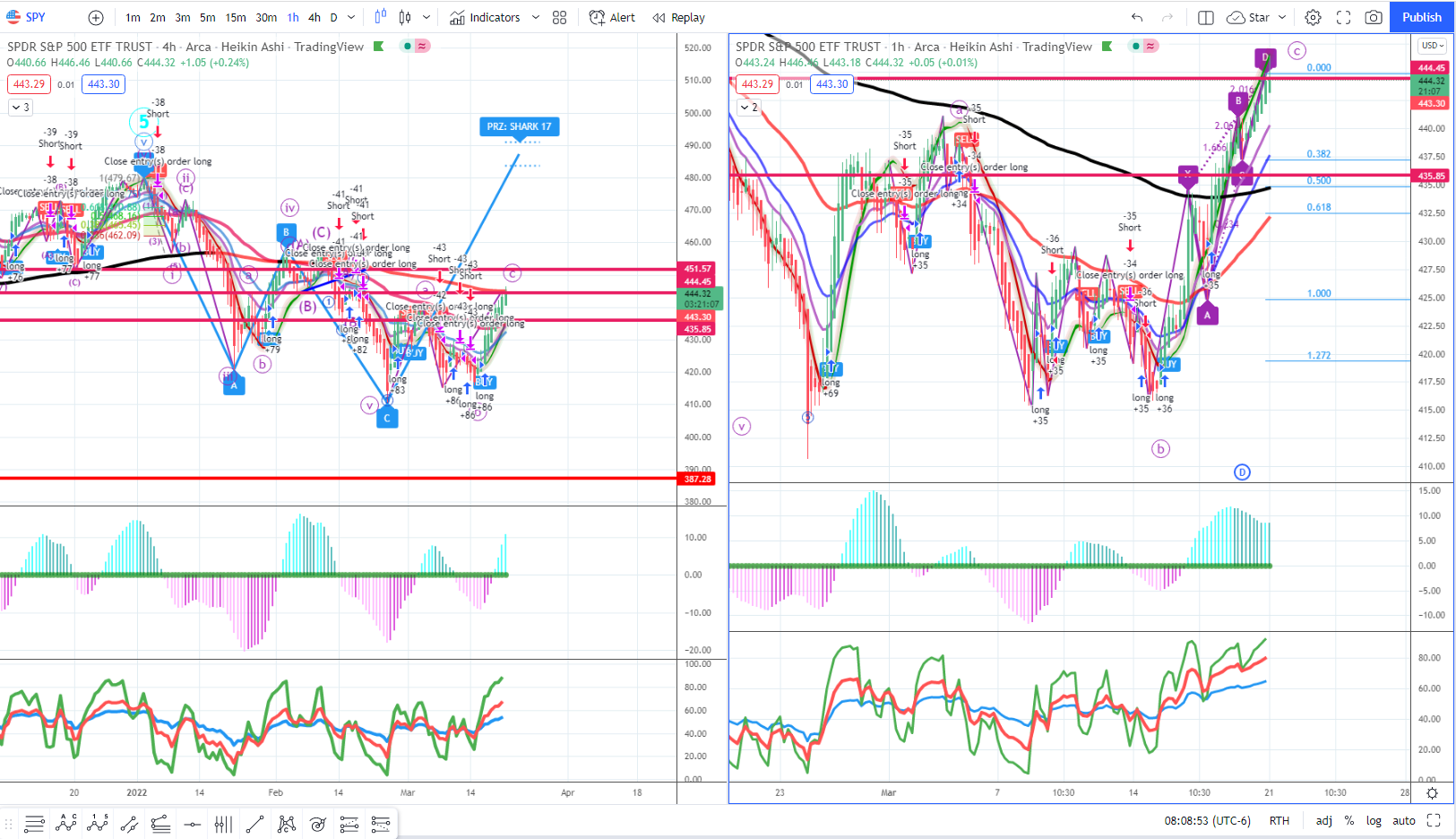This screenshot has width=1456, height=839.
Task: Open the 08:08:53 (UTC-6) timezone menu
Action: tap(1207, 820)
